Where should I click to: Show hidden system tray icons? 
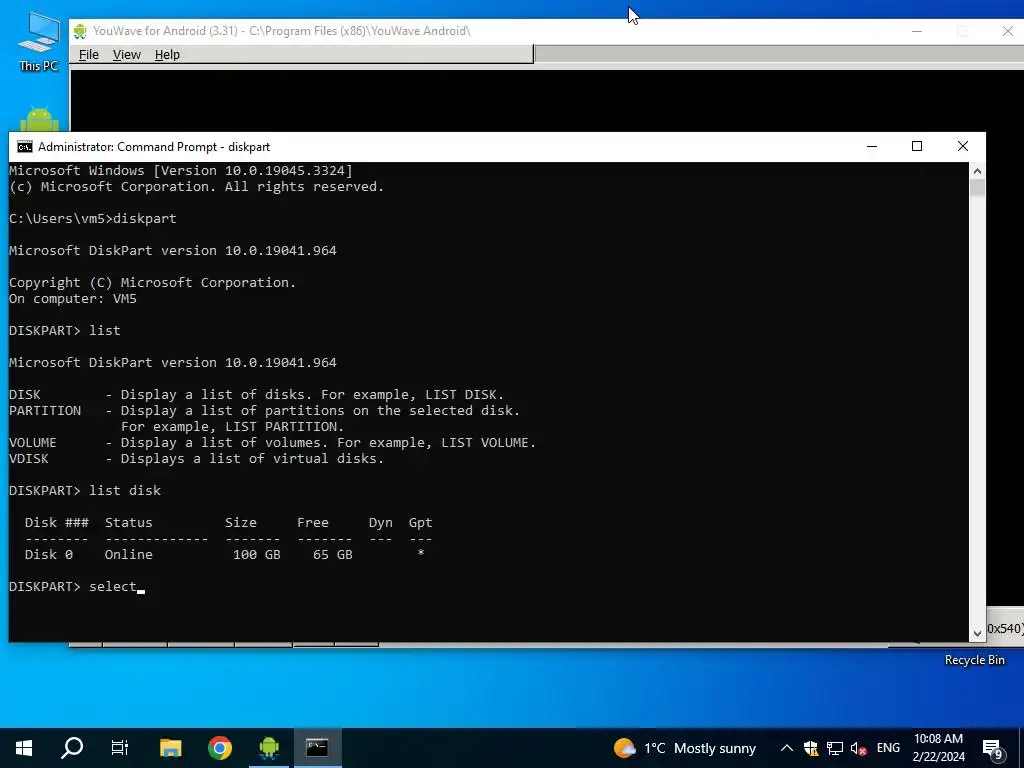click(787, 748)
